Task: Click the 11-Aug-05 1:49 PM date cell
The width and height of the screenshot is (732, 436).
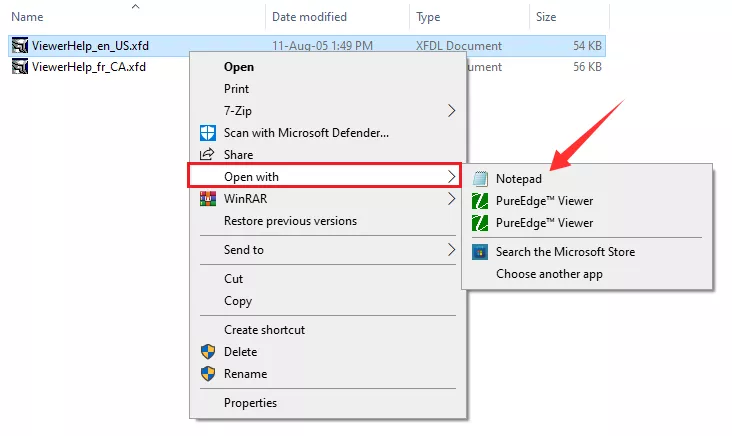Action: click(x=322, y=46)
